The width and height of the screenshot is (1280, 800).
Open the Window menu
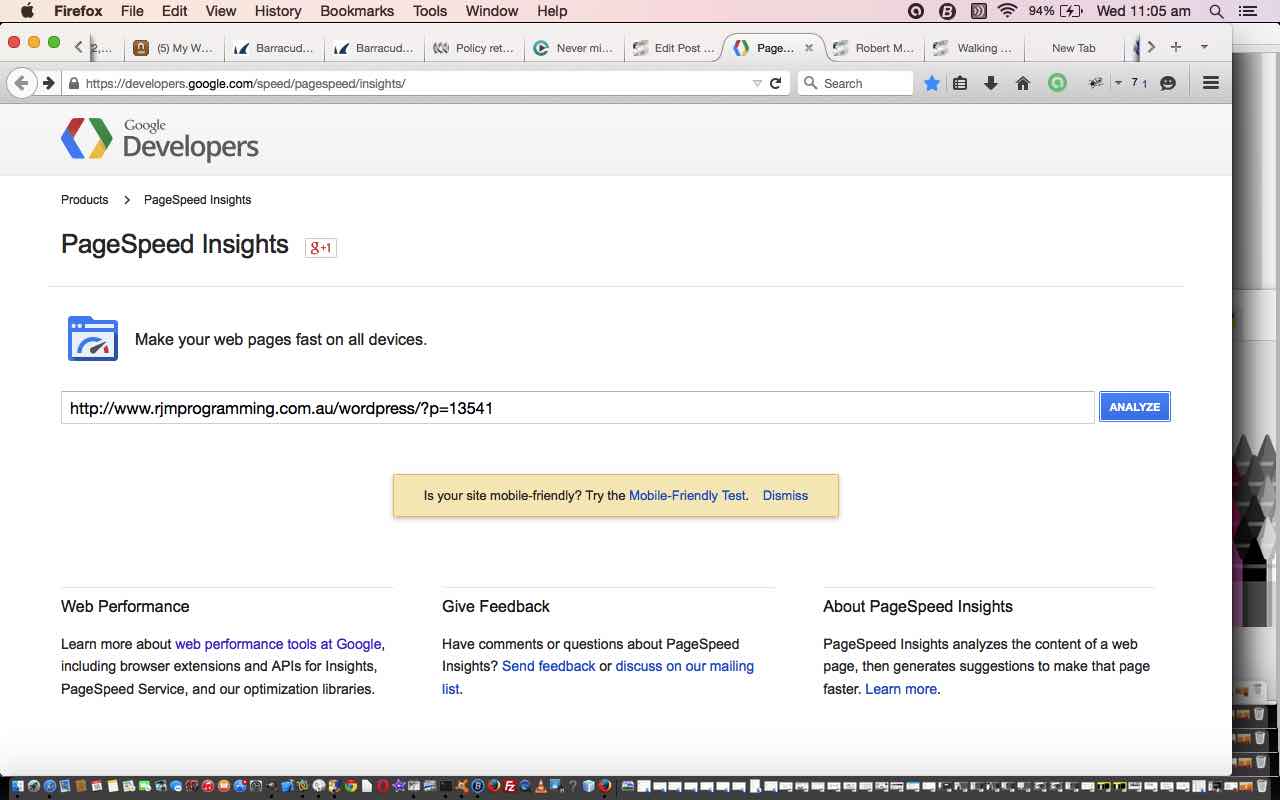(x=492, y=11)
